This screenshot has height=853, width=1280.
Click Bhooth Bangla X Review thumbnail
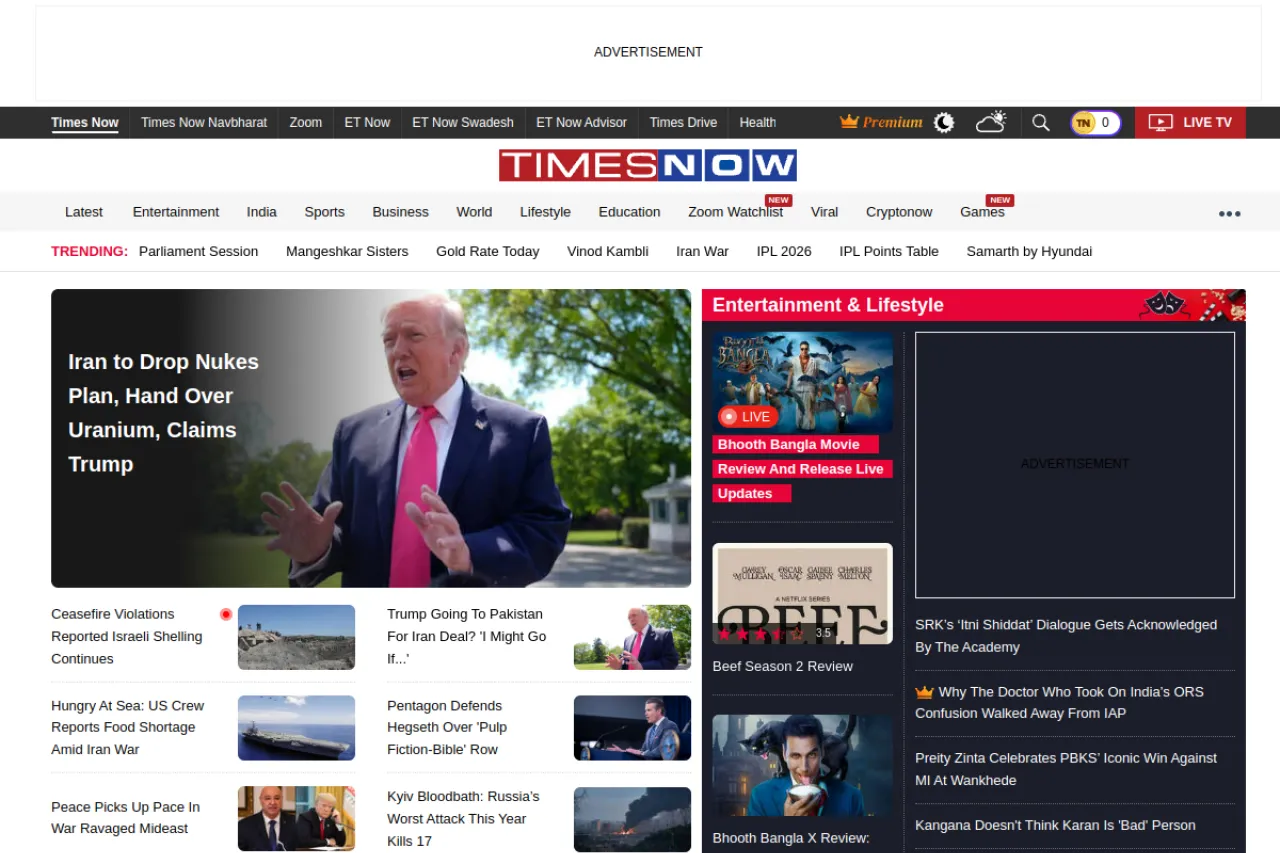802,765
